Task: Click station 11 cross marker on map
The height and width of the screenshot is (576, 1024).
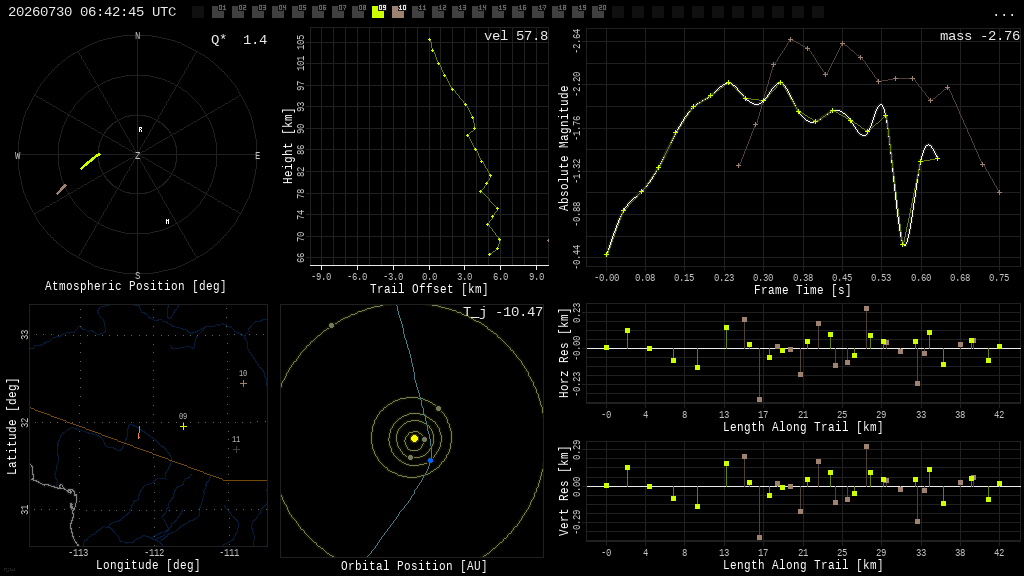Action: tap(236, 449)
